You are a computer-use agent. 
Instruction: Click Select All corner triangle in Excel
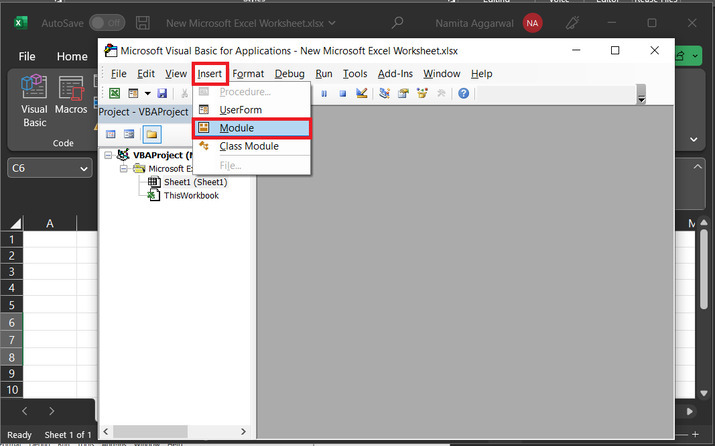click(16, 223)
